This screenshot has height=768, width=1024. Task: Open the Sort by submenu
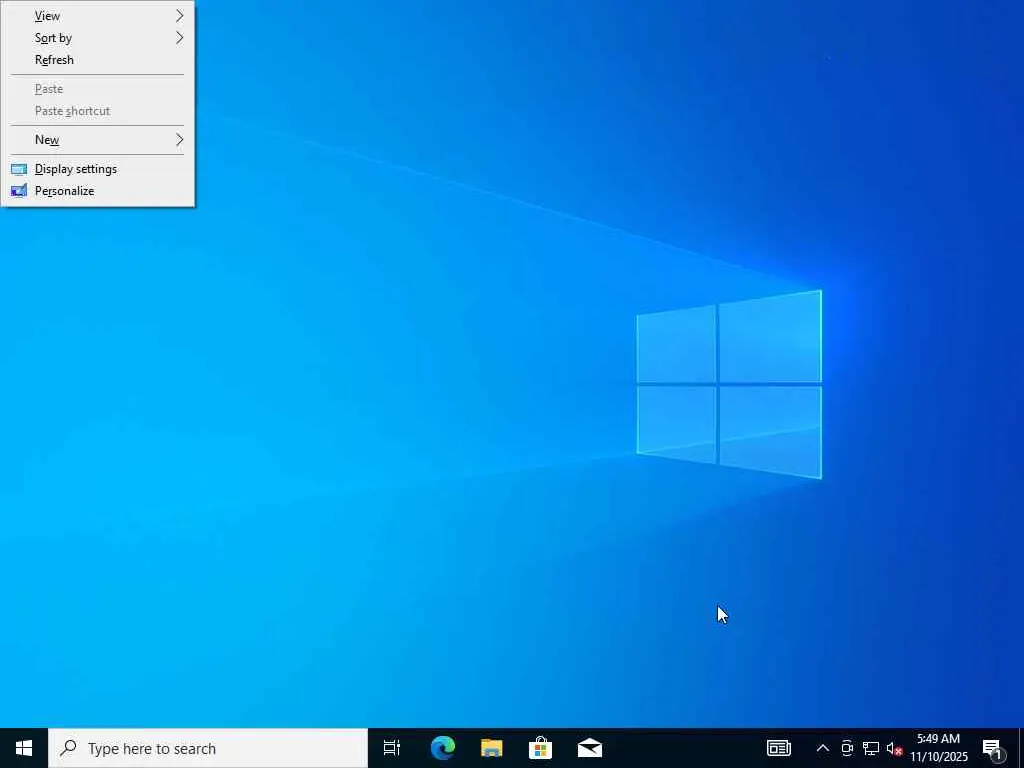(98, 38)
